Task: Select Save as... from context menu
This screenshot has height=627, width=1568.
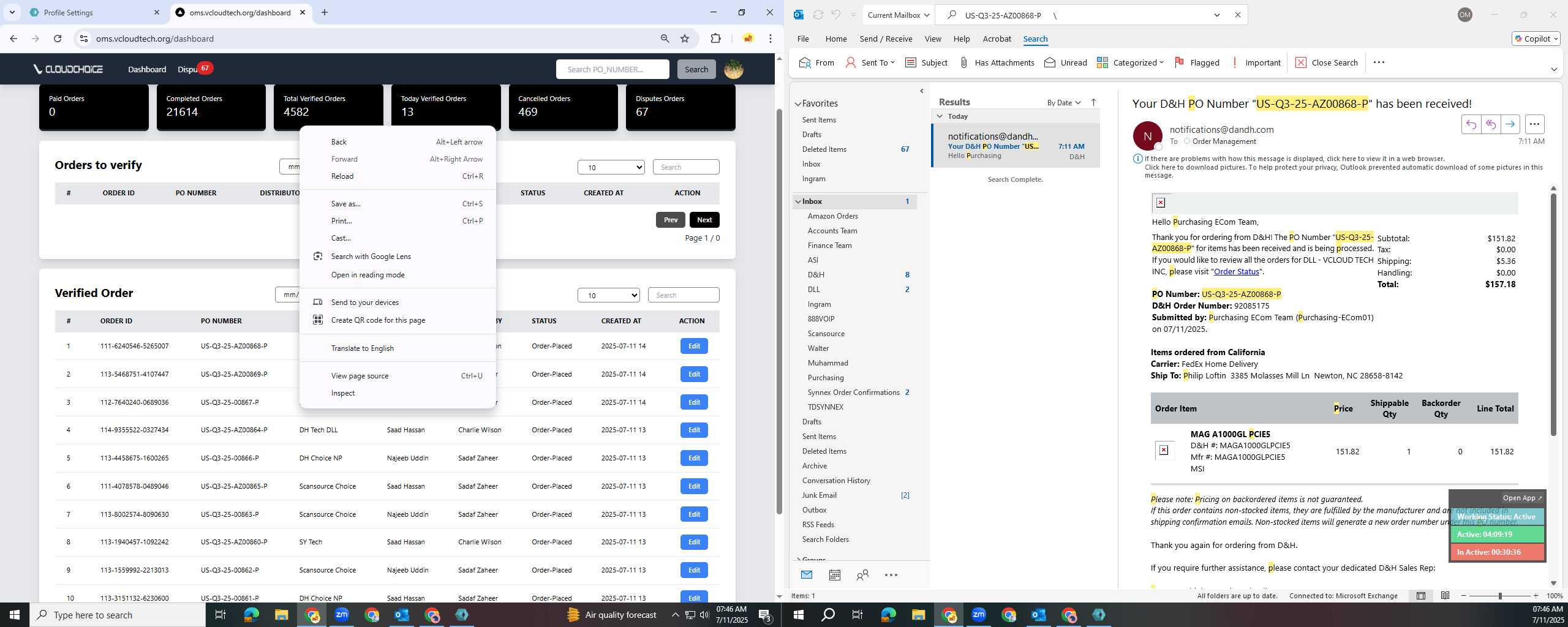Action: point(398,204)
